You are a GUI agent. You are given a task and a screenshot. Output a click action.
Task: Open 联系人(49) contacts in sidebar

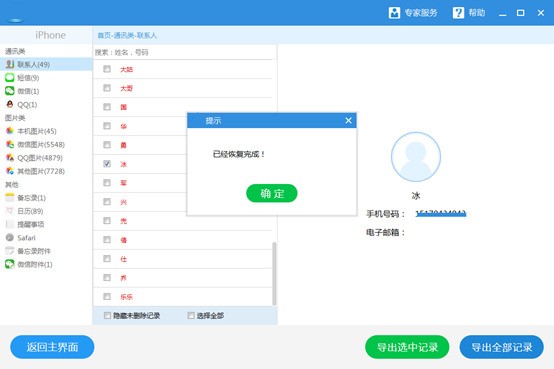[46, 64]
